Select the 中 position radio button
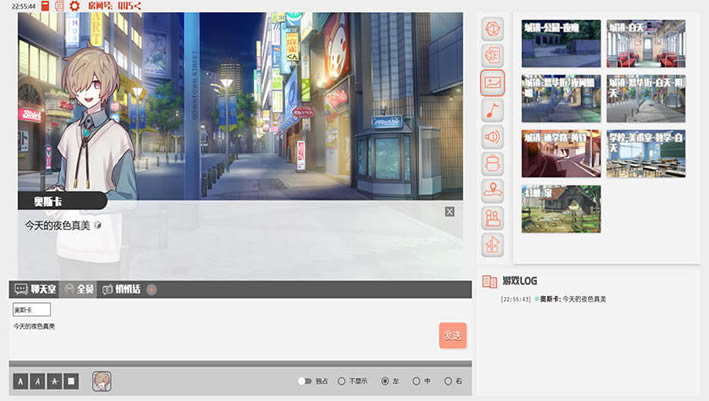This screenshot has height=401, width=709. pyautogui.click(x=416, y=381)
